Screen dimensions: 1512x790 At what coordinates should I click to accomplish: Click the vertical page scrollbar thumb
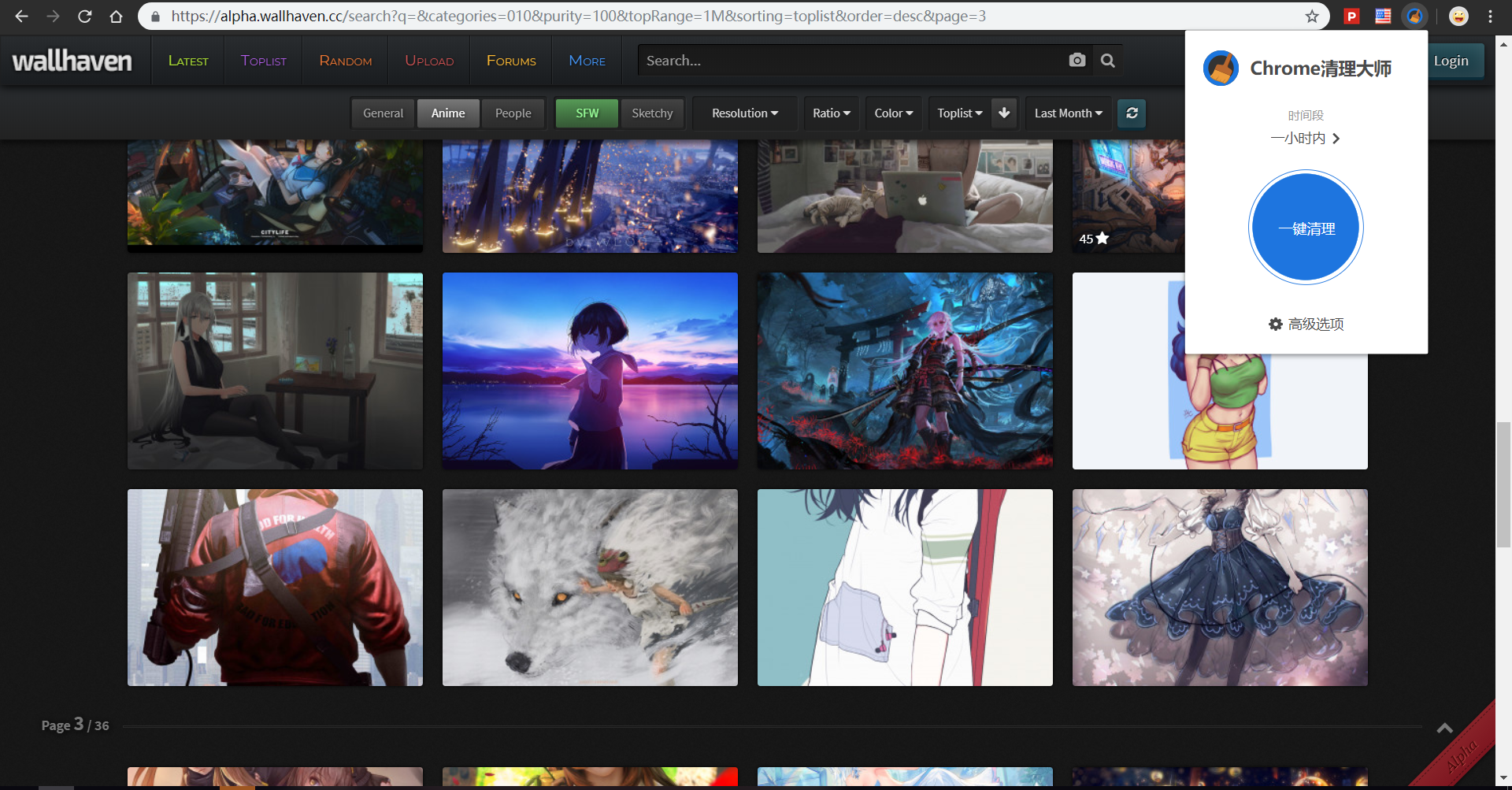[1503, 484]
